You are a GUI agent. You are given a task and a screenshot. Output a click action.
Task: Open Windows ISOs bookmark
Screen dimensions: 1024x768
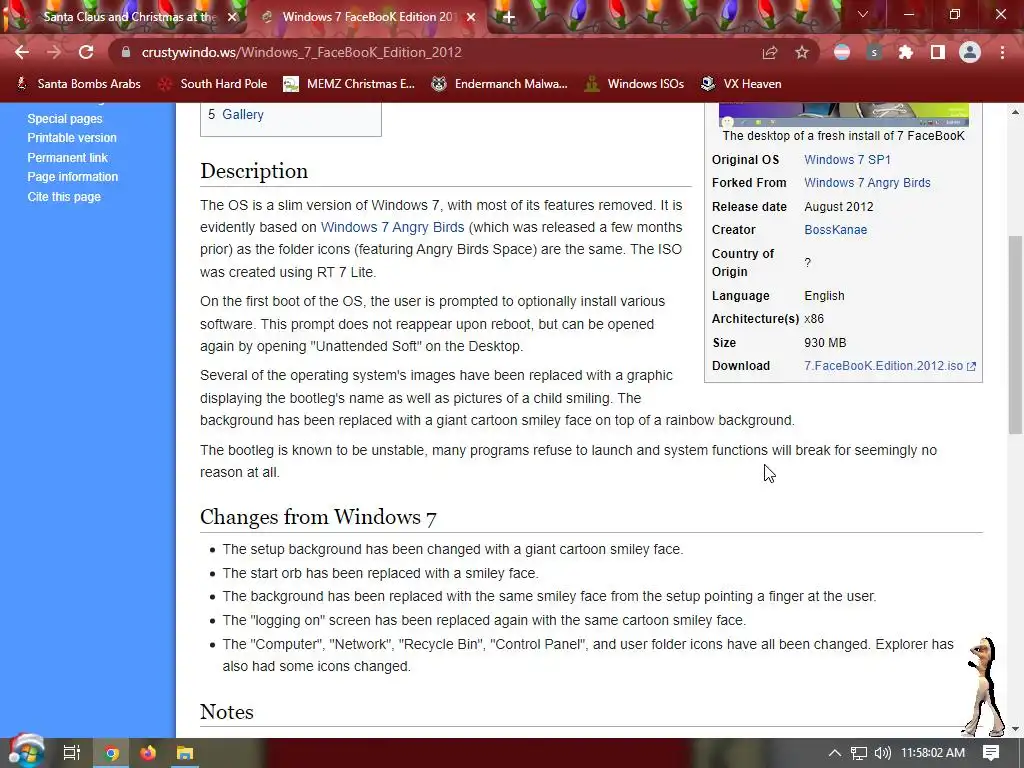634,84
